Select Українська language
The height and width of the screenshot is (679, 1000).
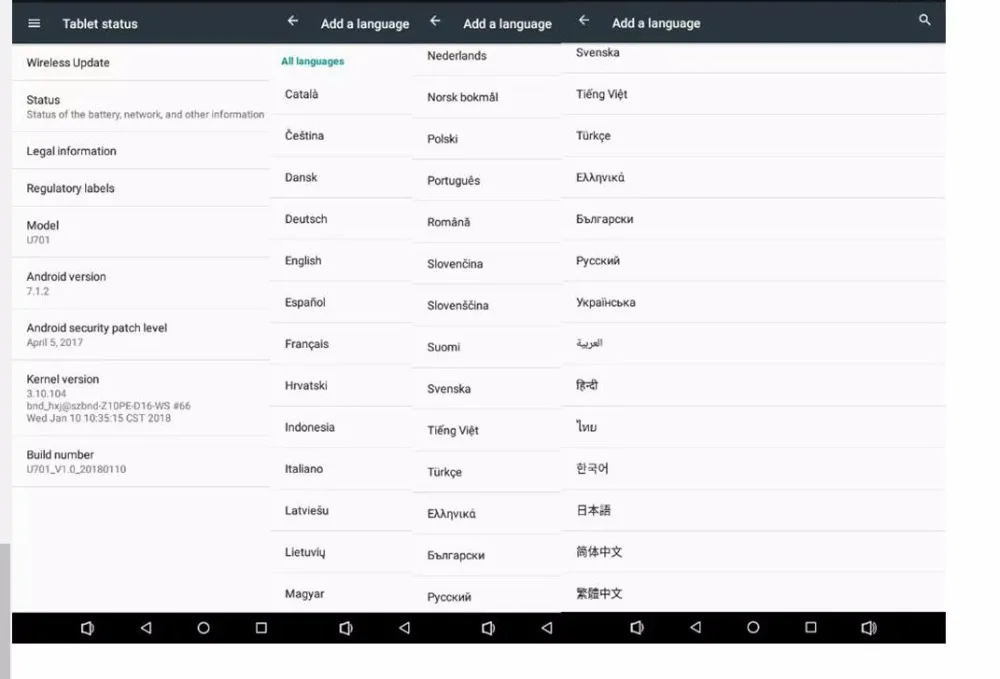click(753, 302)
